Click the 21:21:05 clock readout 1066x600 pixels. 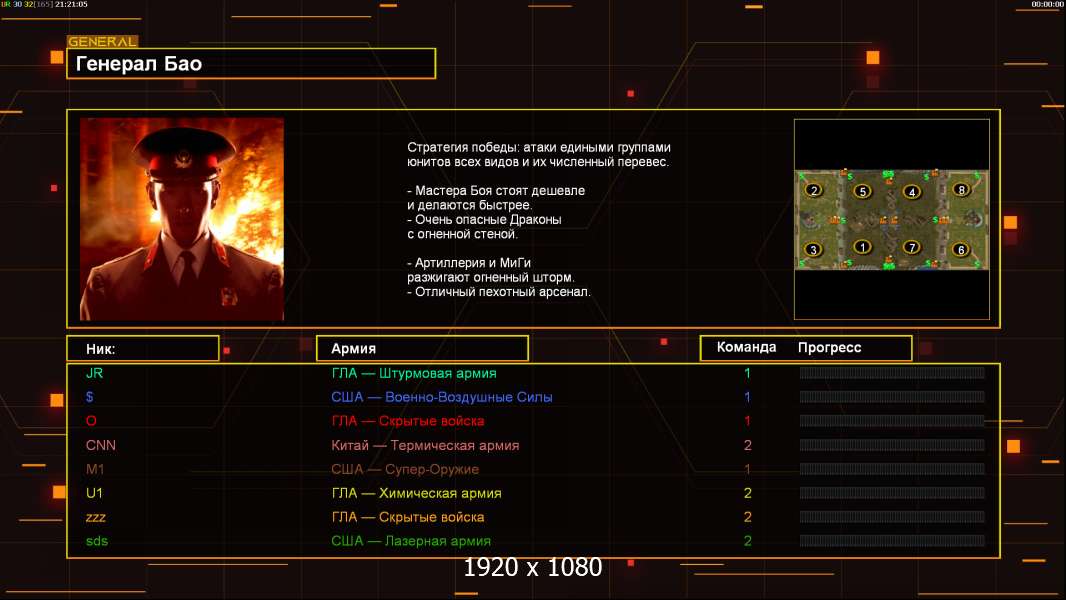pyautogui.click(x=71, y=4)
